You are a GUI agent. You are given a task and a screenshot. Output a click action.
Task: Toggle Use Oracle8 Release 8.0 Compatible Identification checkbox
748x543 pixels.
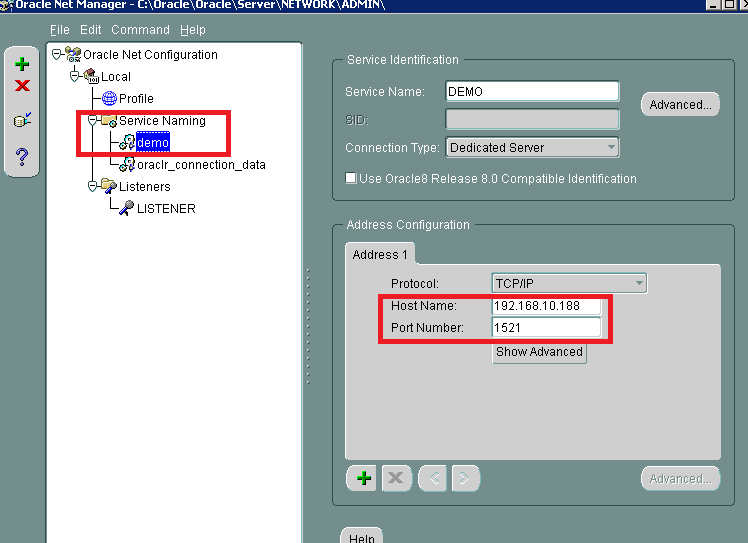pos(351,178)
